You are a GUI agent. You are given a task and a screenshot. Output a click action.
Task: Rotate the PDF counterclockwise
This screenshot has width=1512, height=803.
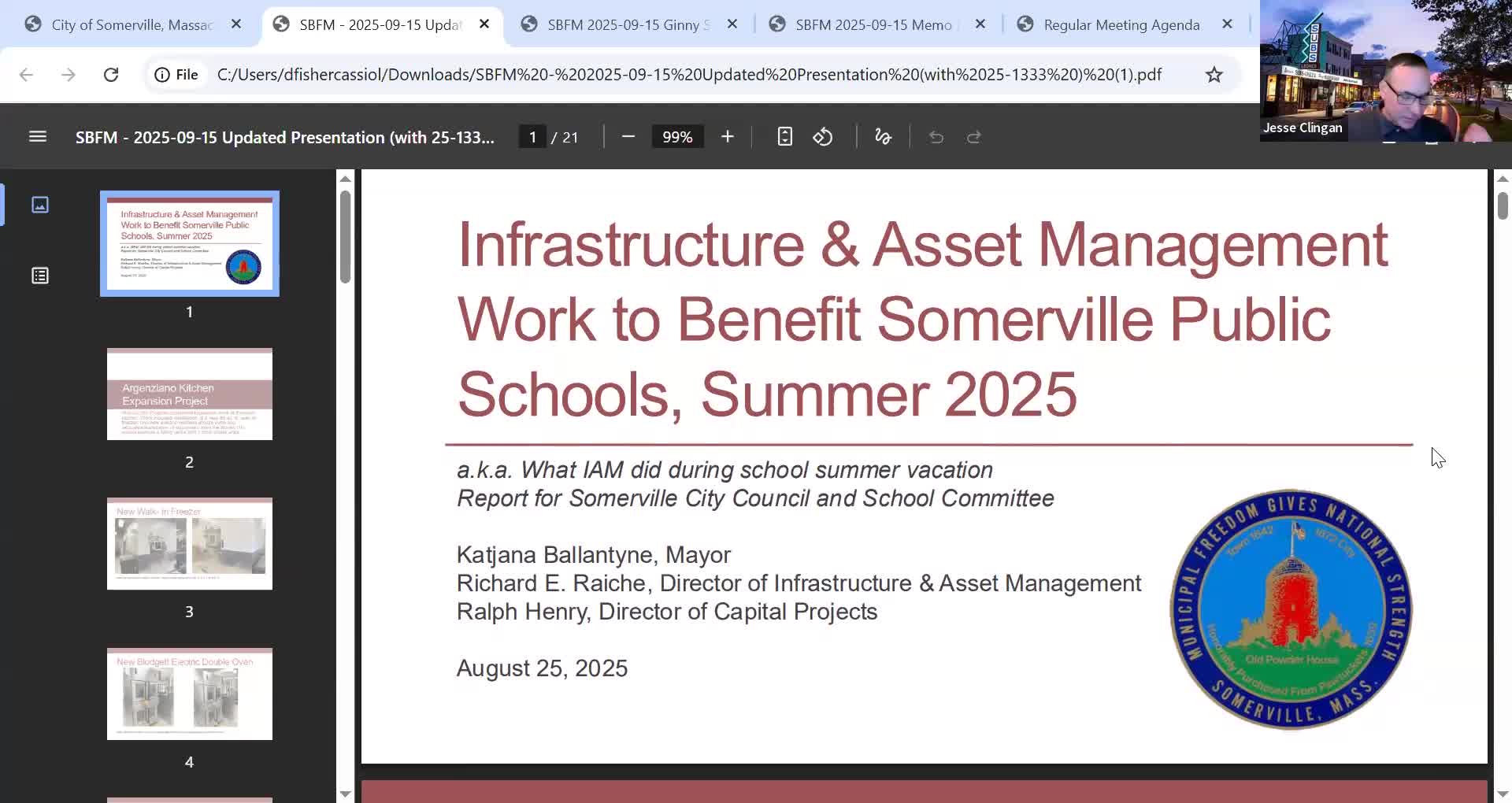click(823, 137)
